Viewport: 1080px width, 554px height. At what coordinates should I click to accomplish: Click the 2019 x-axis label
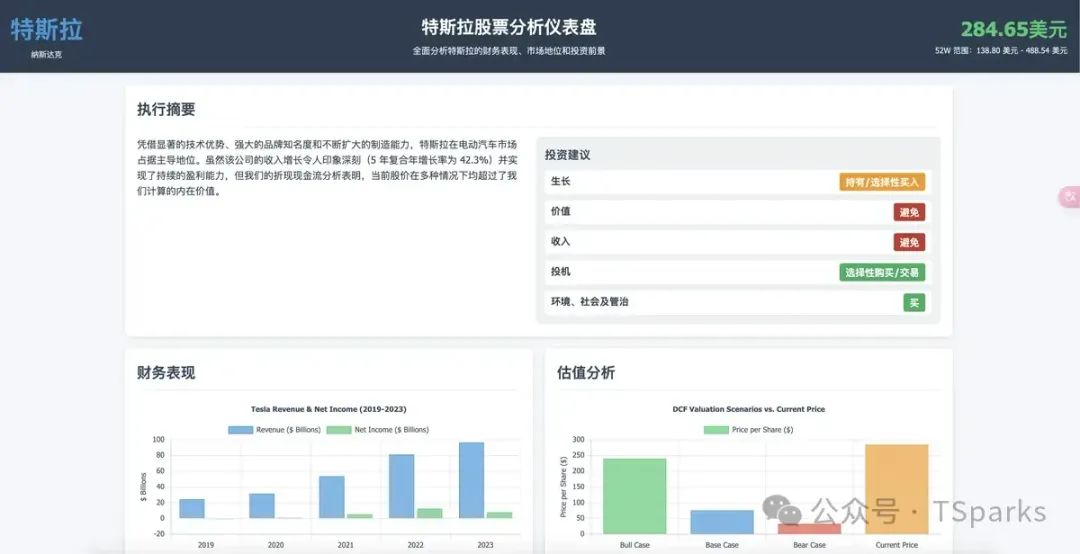(x=206, y=545)
